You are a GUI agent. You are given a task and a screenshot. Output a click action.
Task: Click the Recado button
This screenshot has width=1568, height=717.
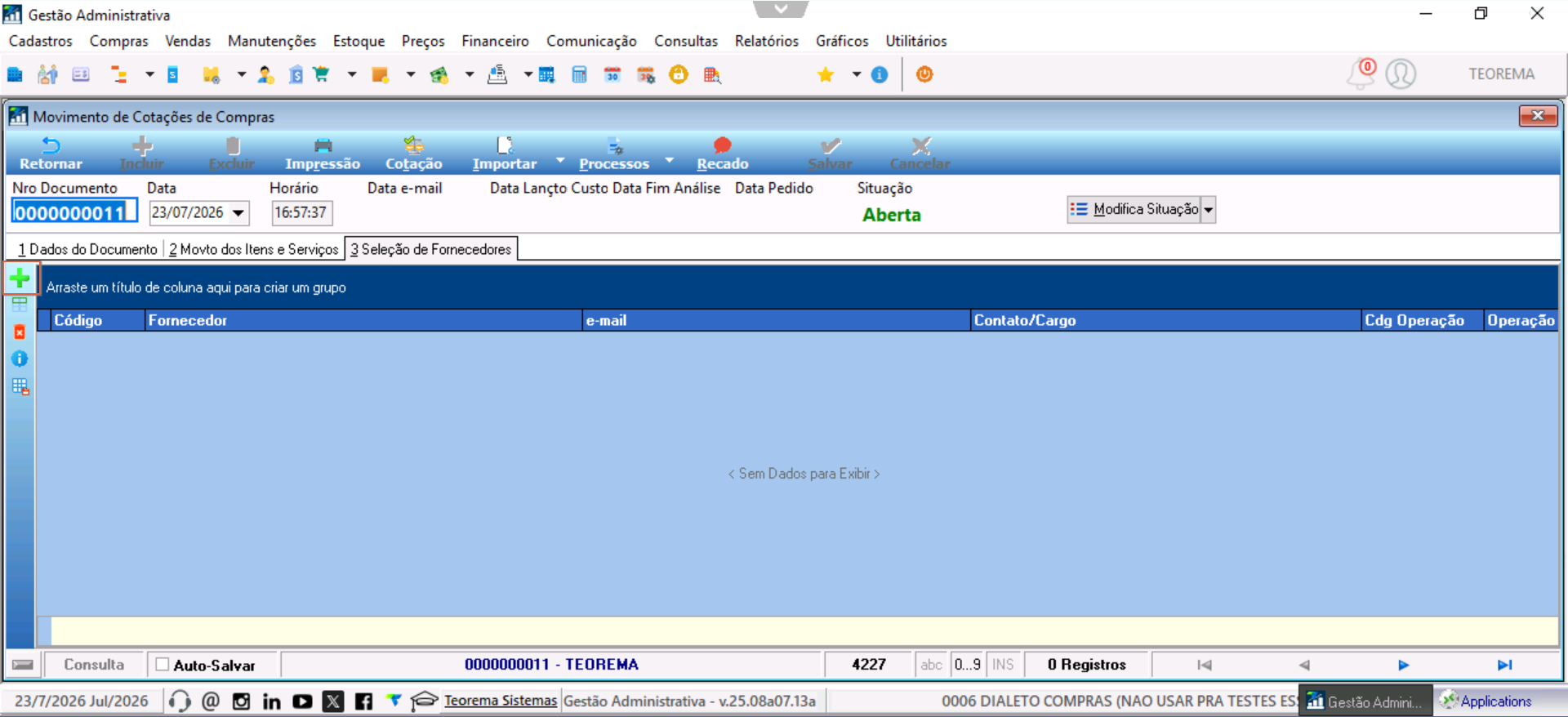click(723, 154)
